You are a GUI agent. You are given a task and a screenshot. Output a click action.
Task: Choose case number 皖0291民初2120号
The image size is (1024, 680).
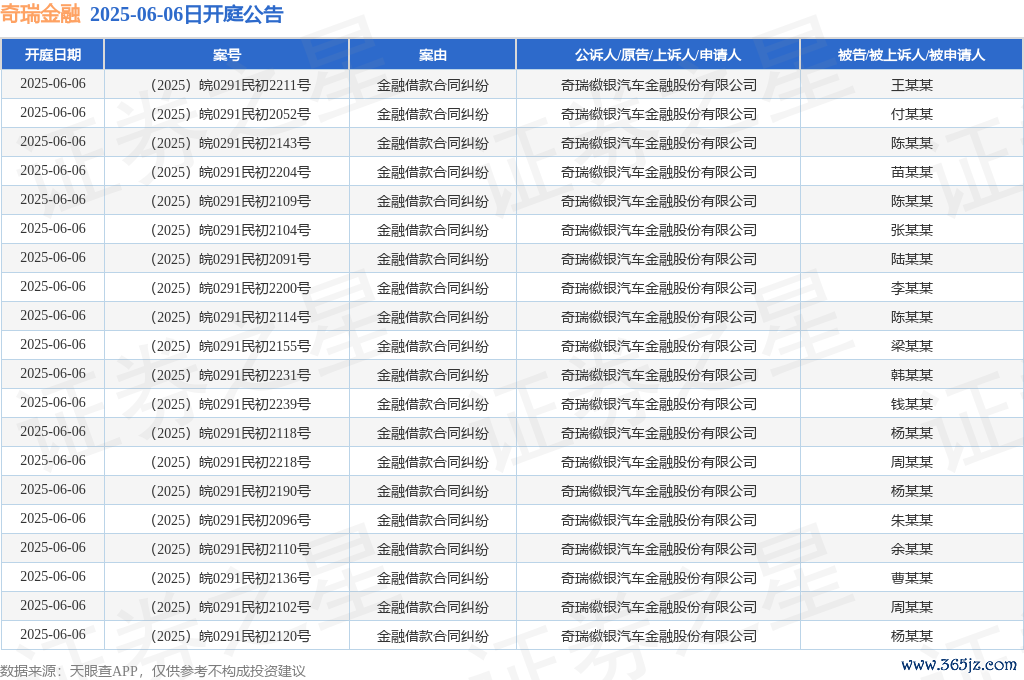coord(231,636)
